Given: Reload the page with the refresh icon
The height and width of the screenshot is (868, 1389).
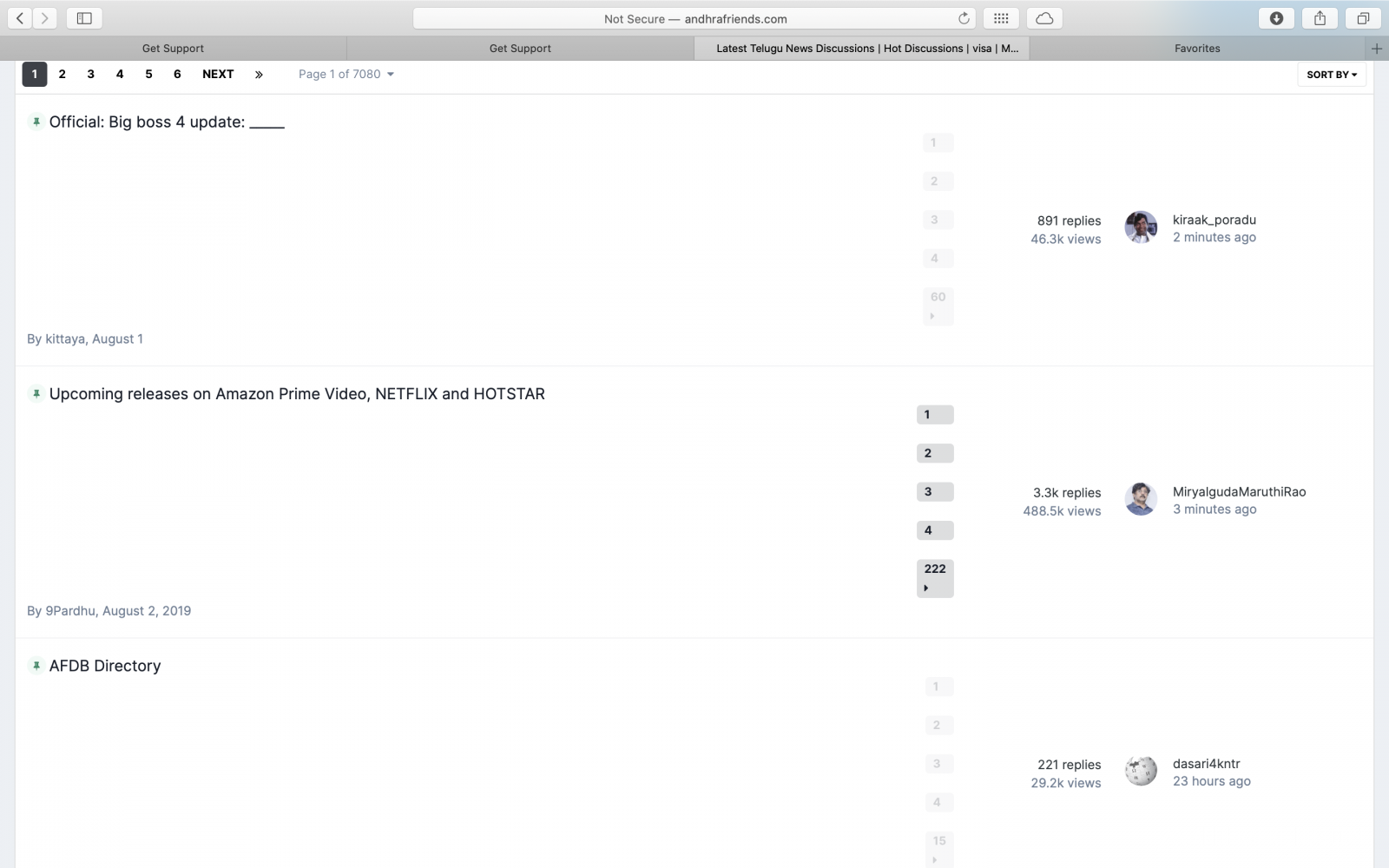Looking at the screenshot, I should click(x=964, y=18).
